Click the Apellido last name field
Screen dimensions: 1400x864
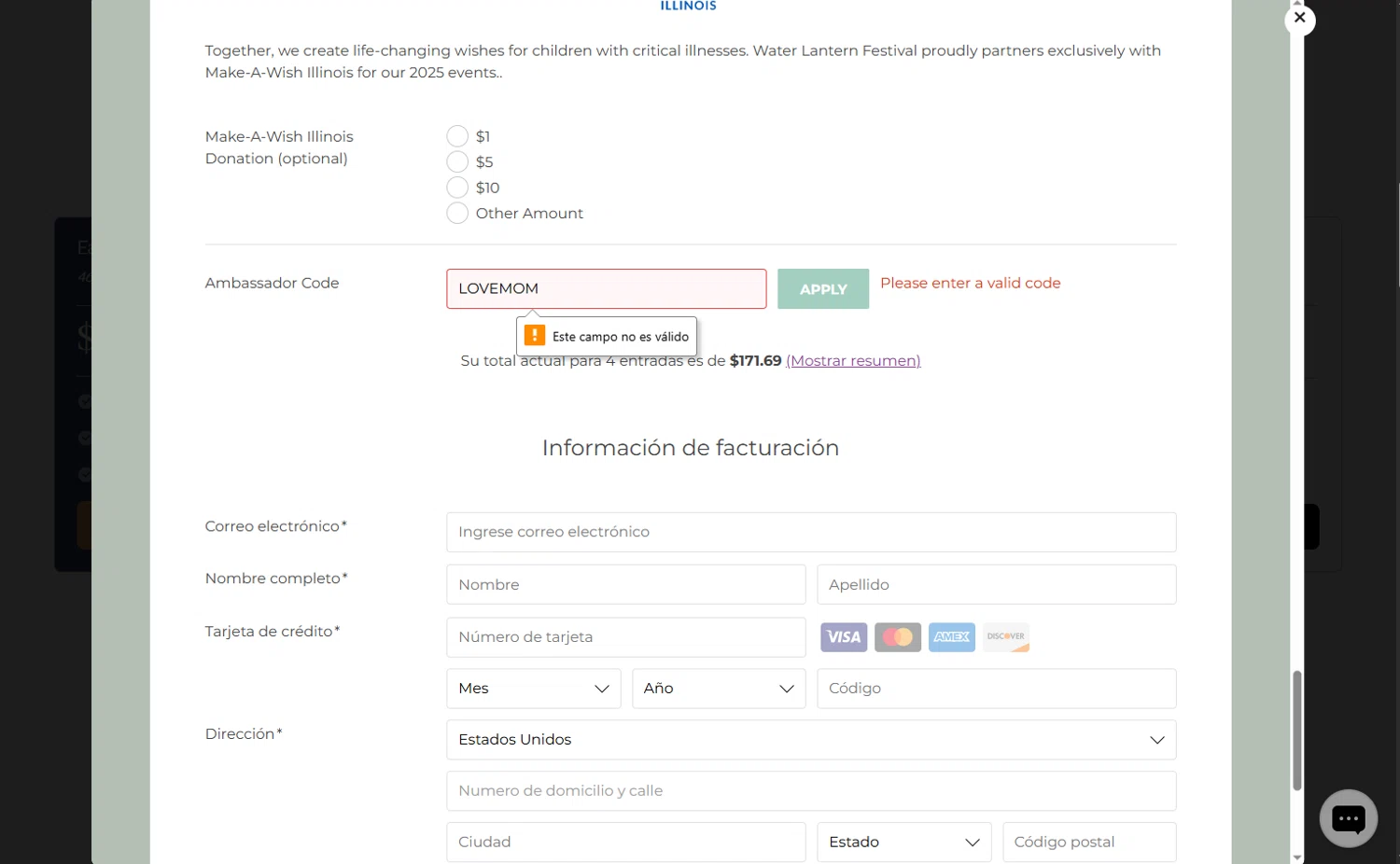tap(997, 584)
